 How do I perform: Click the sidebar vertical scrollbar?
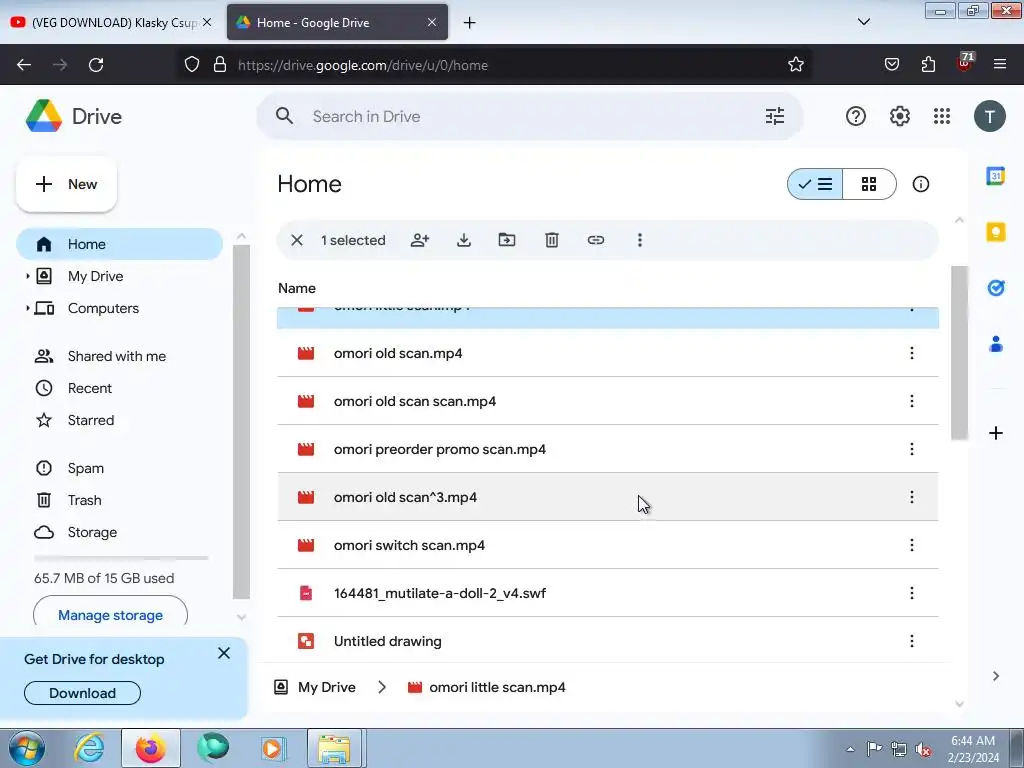tap(241, 422)
